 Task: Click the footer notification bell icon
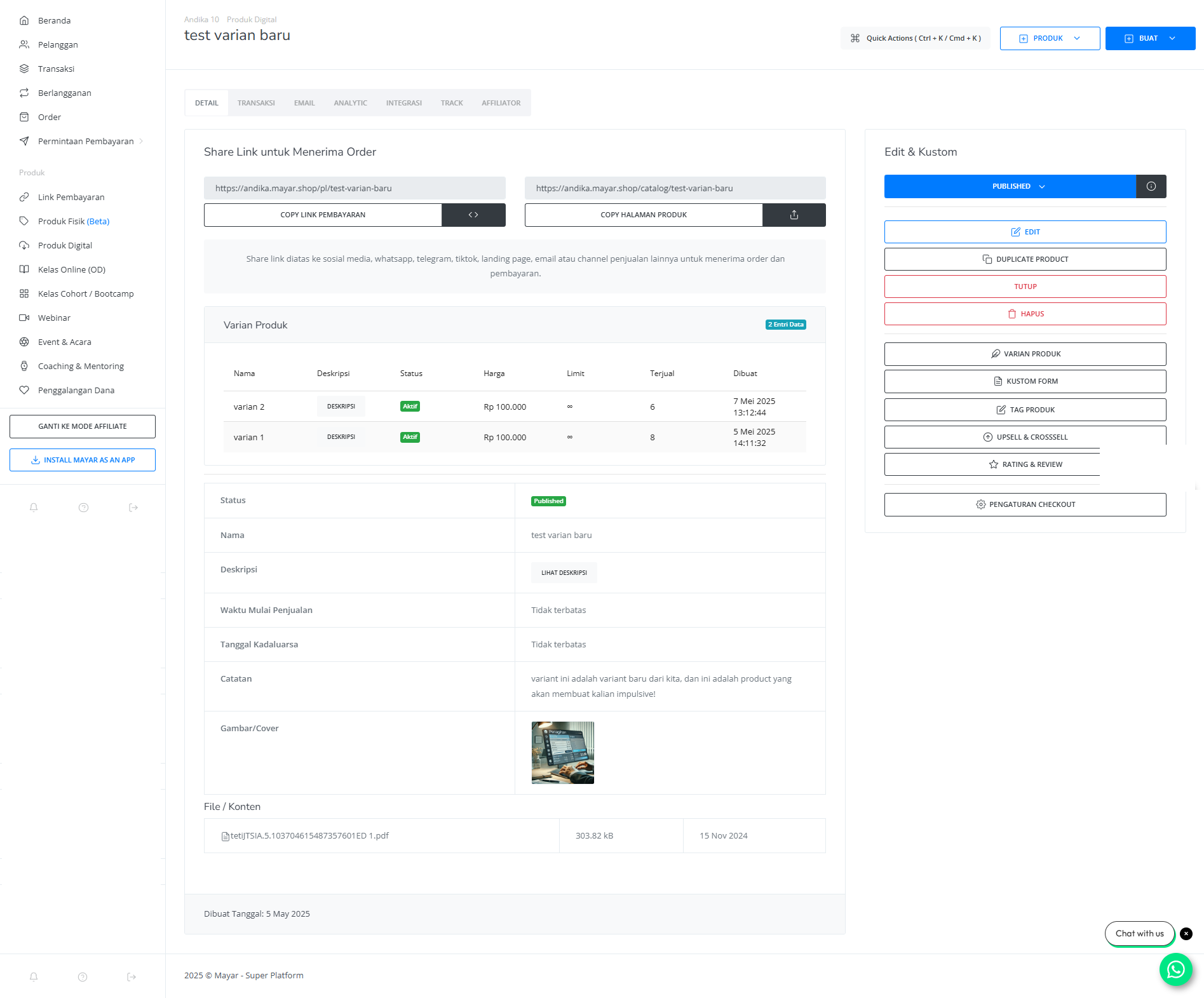tap(34, 977)
